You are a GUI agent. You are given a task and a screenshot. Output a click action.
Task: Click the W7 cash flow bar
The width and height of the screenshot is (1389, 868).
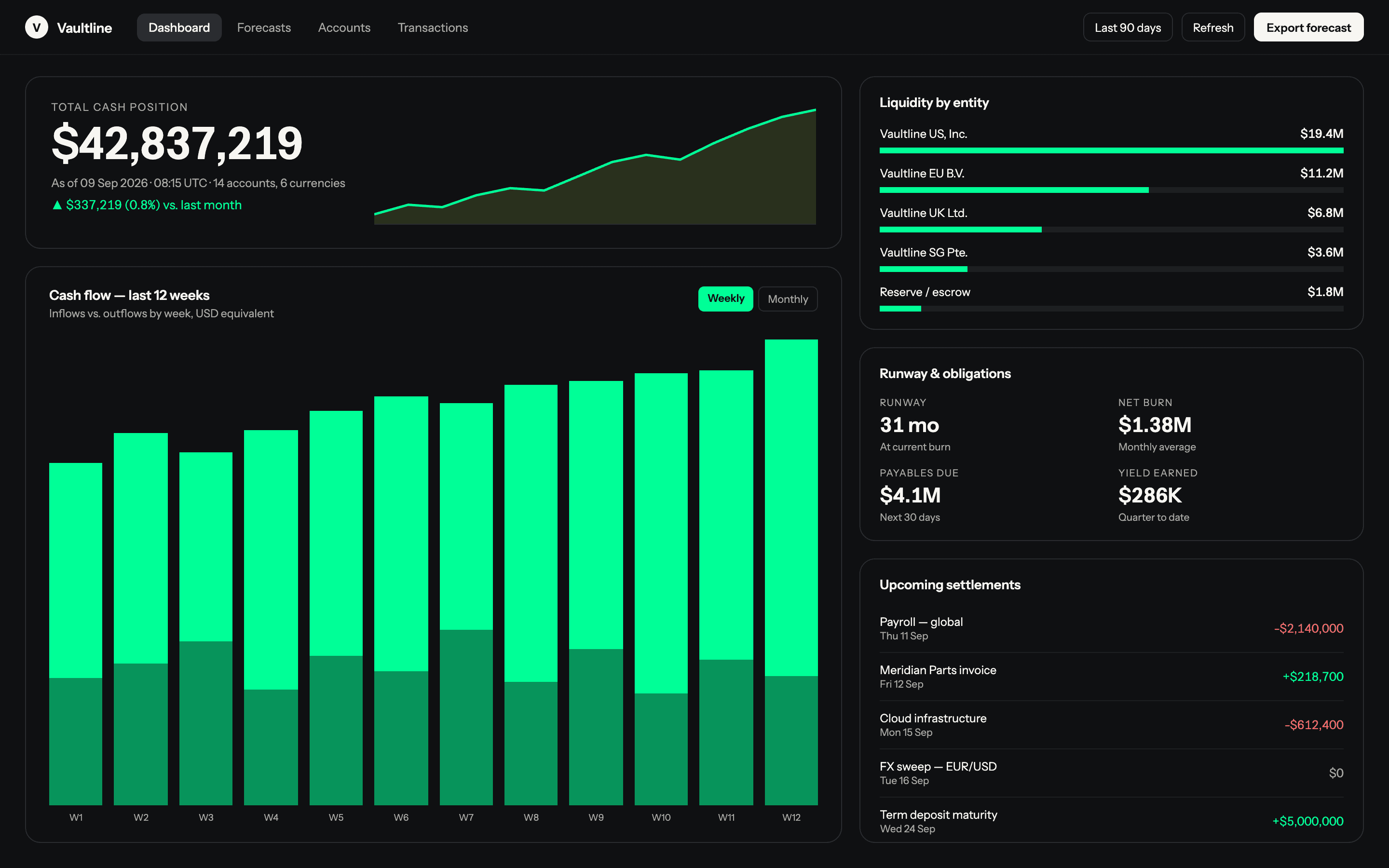pos(466,604)
